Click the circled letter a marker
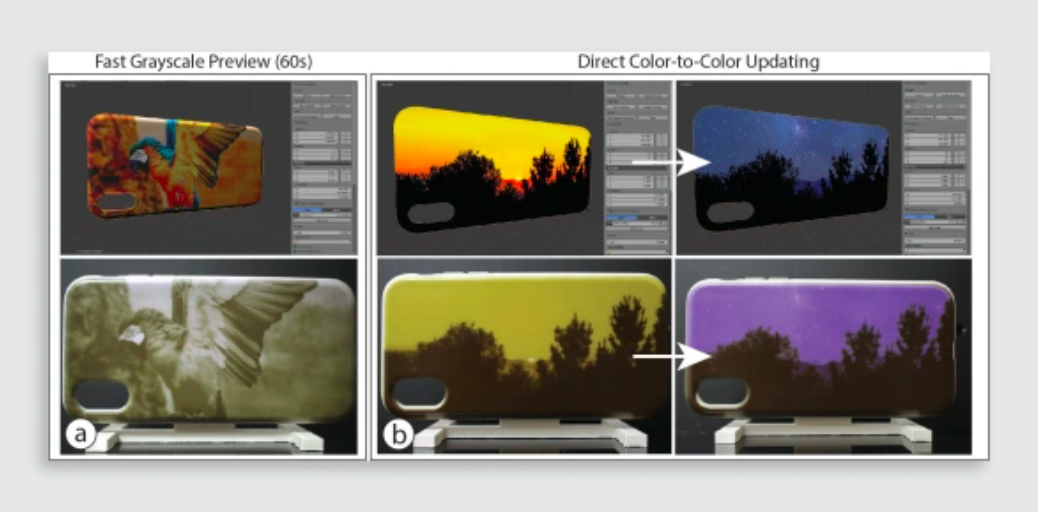 pyautogui.click(x=78, y=433)
